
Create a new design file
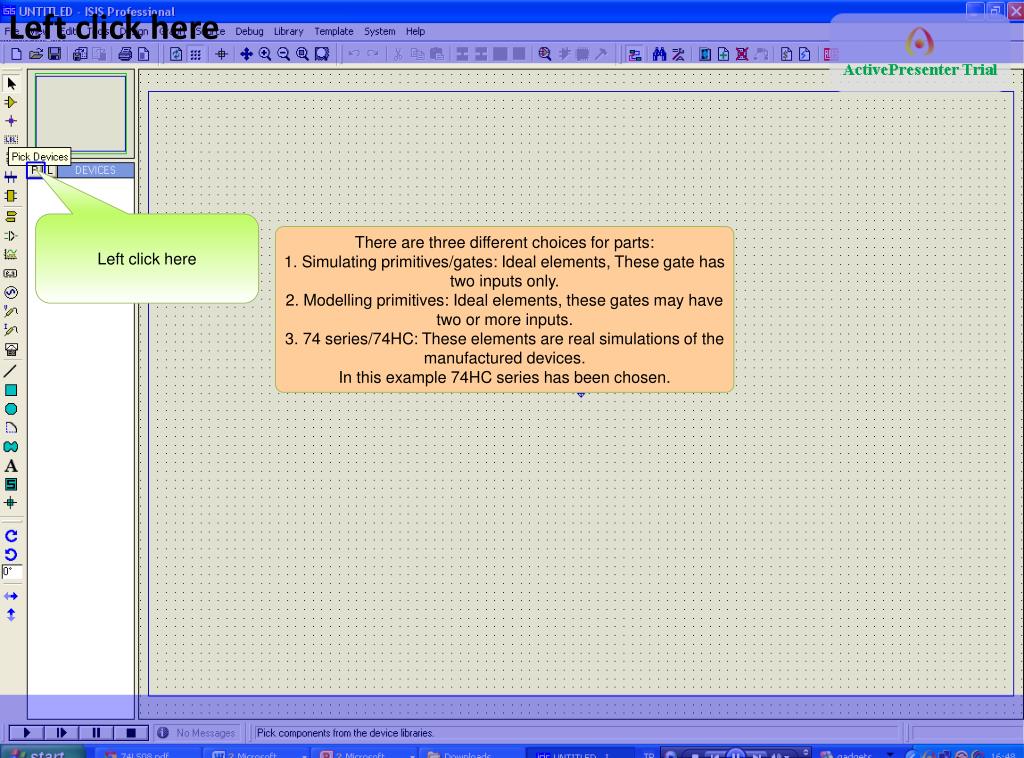pyautogui.click(x=17, y=54)
